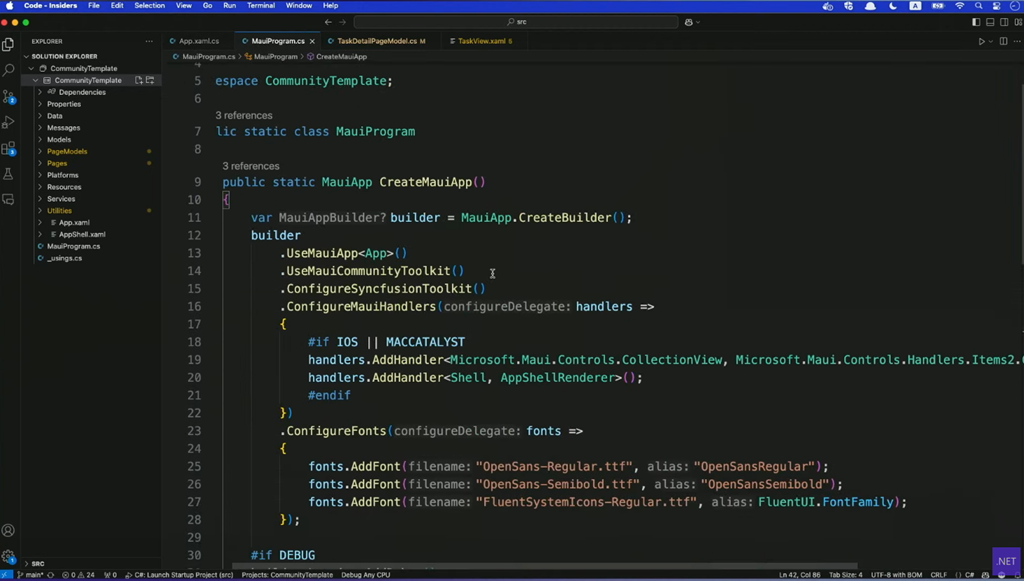
Task: Expand the PageModels folder
Action: [x=67, y=152]
